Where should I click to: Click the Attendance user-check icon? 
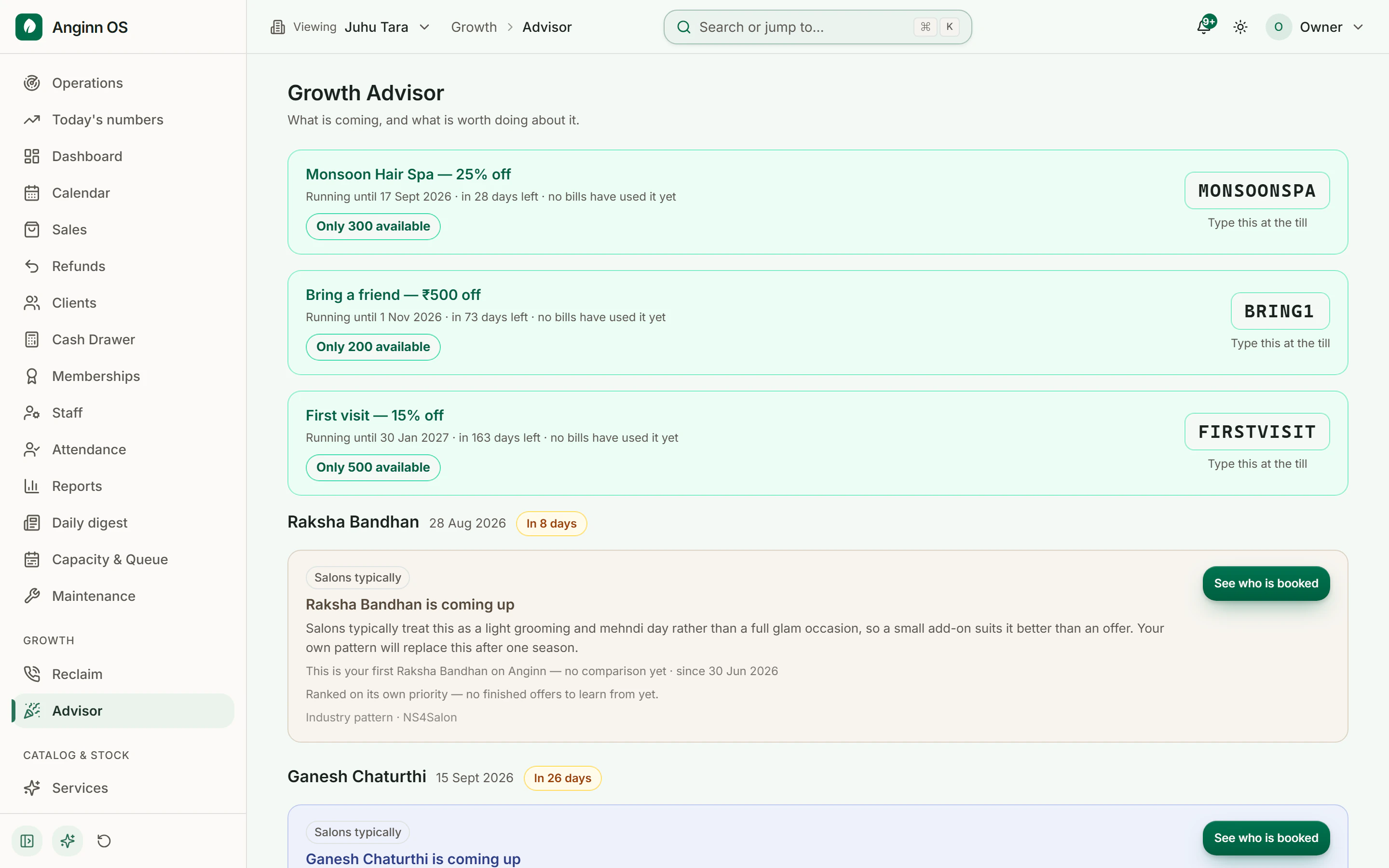pyautogui.click(x=31, y=449)
